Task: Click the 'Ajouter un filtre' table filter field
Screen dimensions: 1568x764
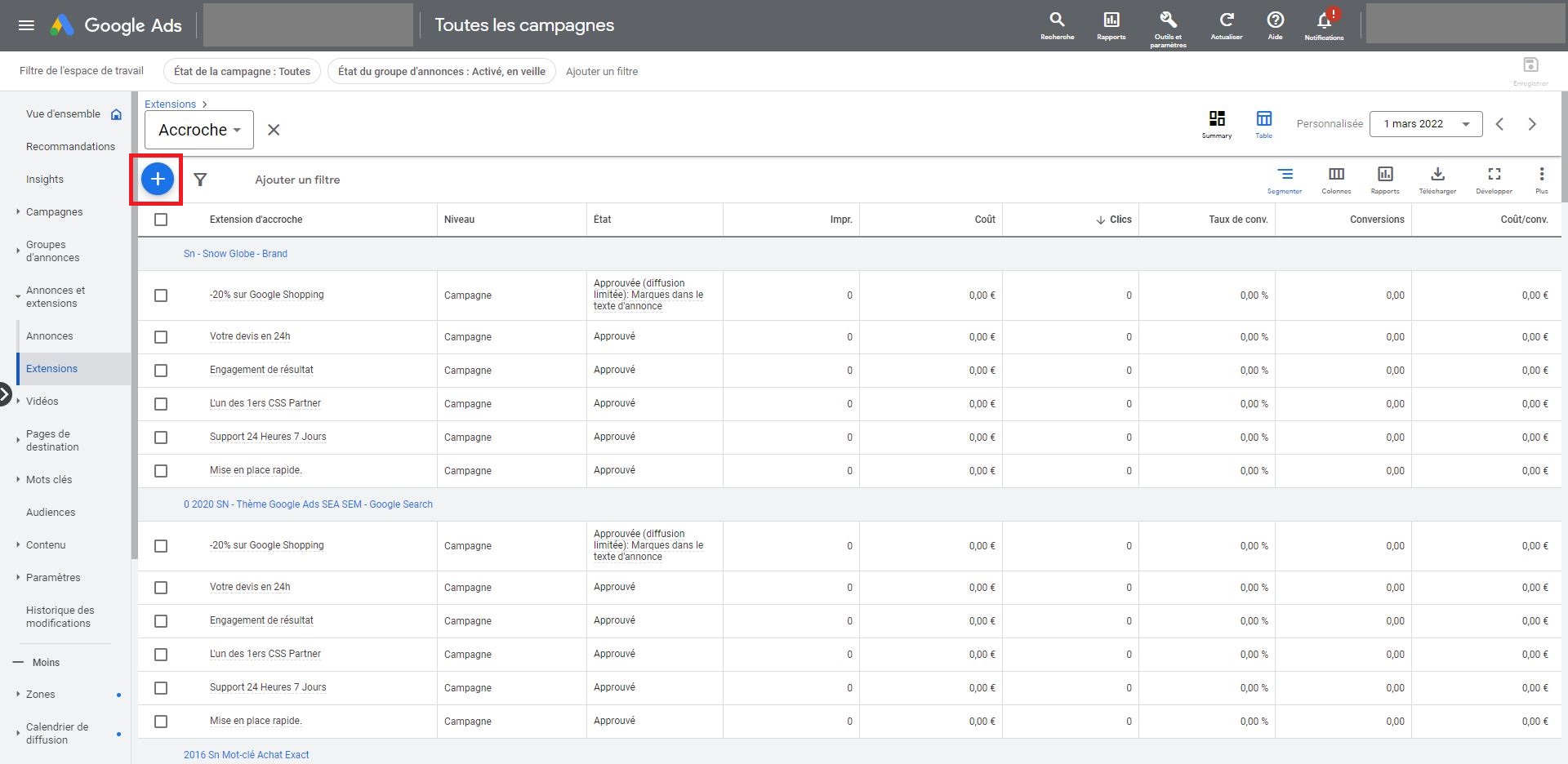Action: coord(297,180)
